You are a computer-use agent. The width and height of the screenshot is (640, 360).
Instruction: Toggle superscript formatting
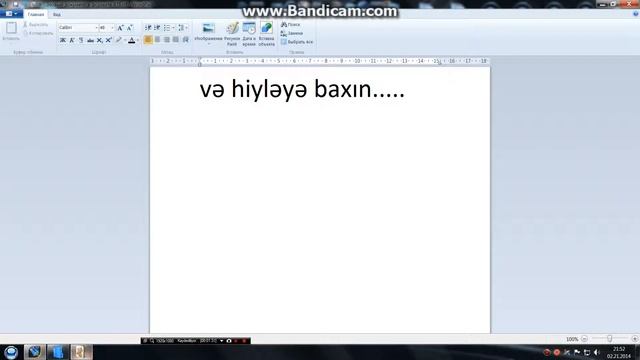point(109,40)
